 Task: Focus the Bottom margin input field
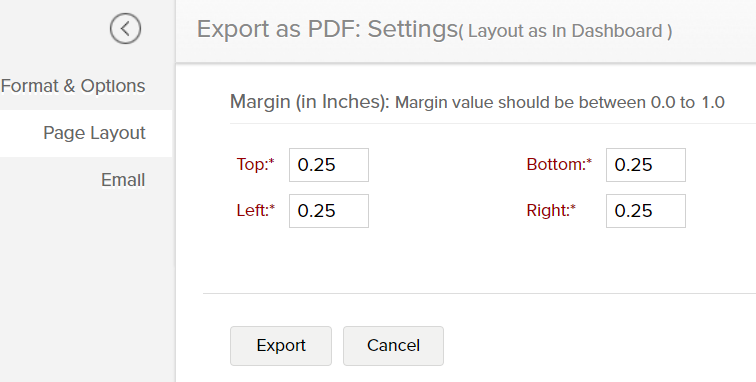[646, 165]
